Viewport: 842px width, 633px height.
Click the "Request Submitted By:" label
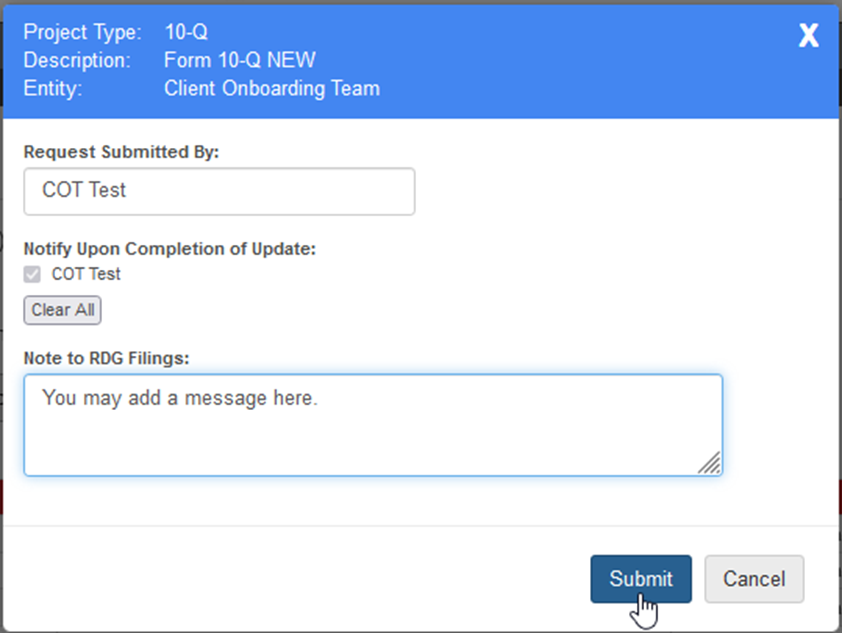point(121,152)
